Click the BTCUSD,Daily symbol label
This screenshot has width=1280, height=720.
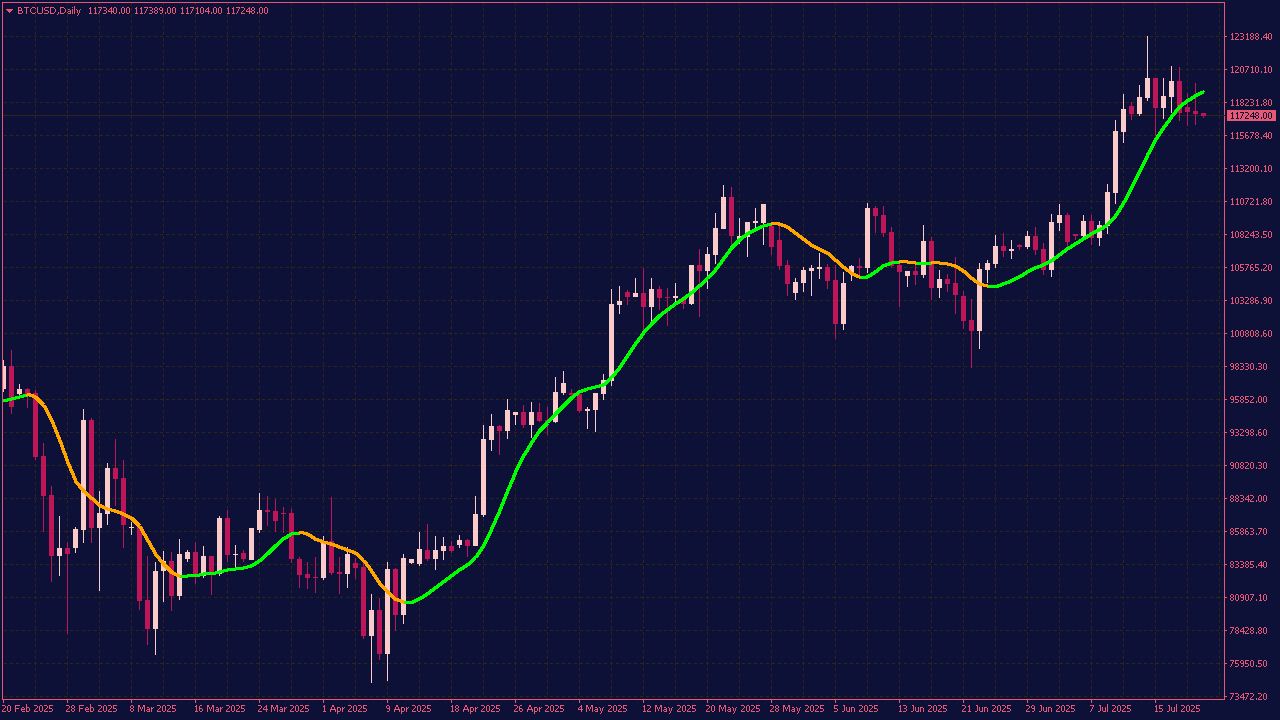pos(50,10)
